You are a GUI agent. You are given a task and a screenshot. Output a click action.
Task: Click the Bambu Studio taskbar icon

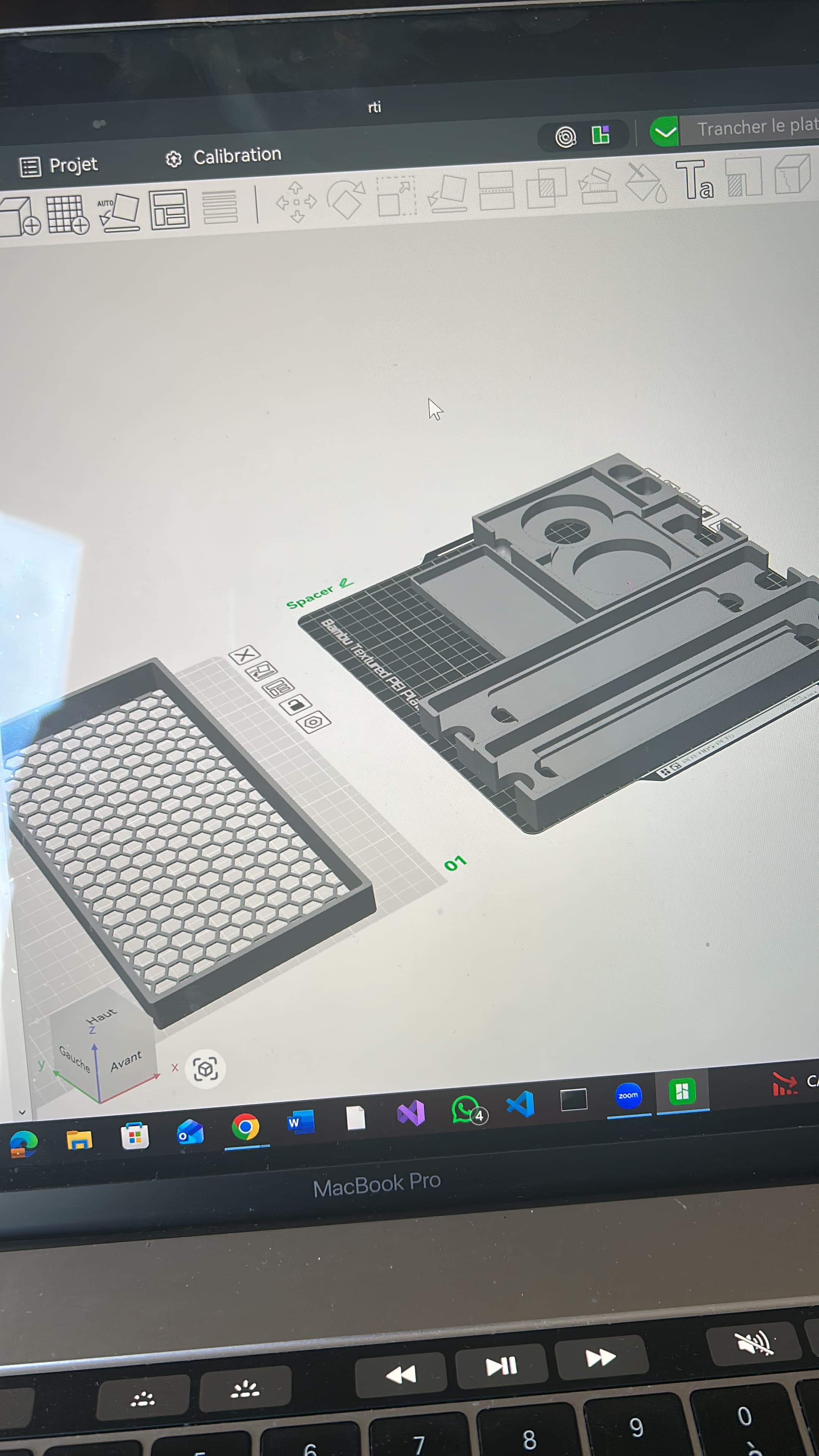click(682, 1091)
